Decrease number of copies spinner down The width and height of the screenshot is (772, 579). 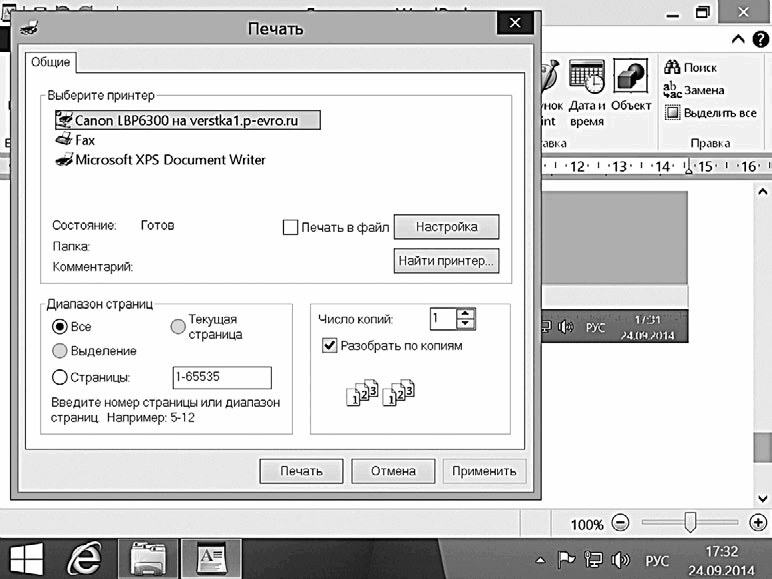465,324
